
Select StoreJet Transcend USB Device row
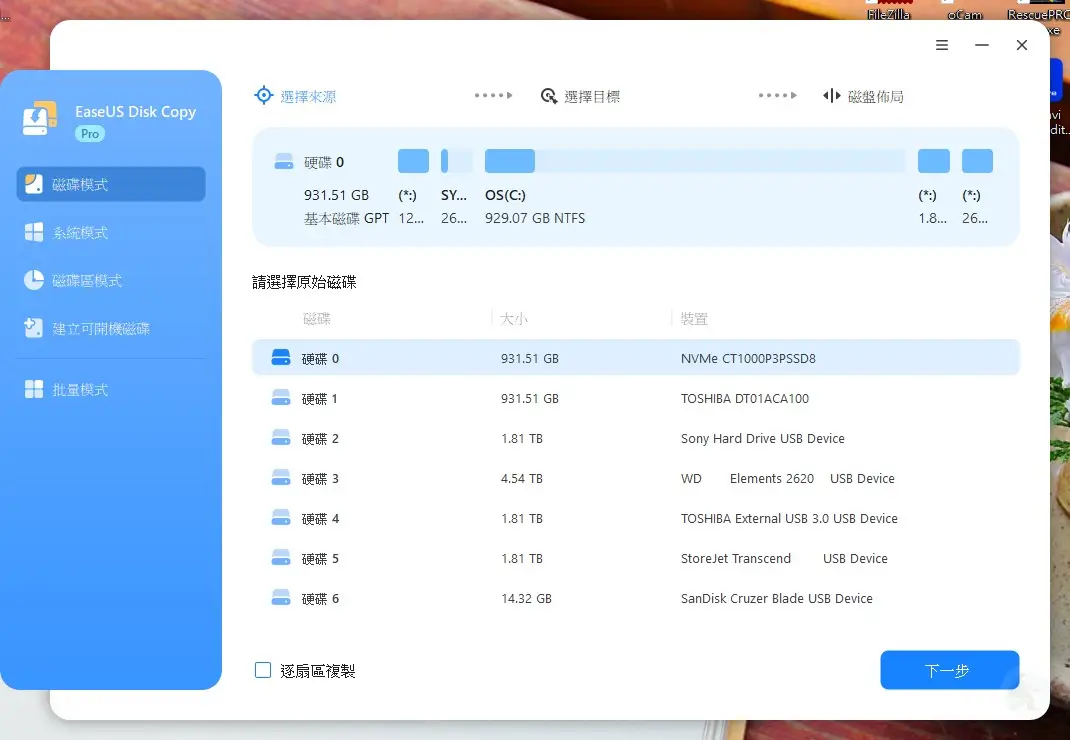coord(635,558)
